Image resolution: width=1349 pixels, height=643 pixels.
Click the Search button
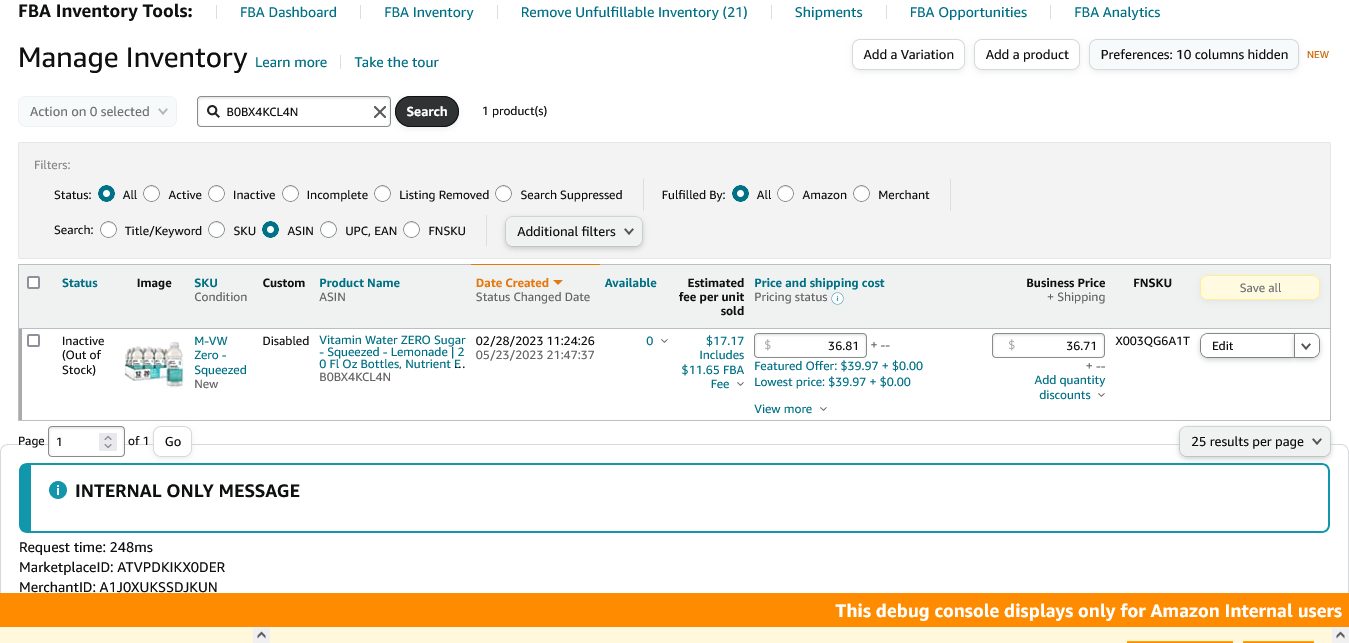427,112
